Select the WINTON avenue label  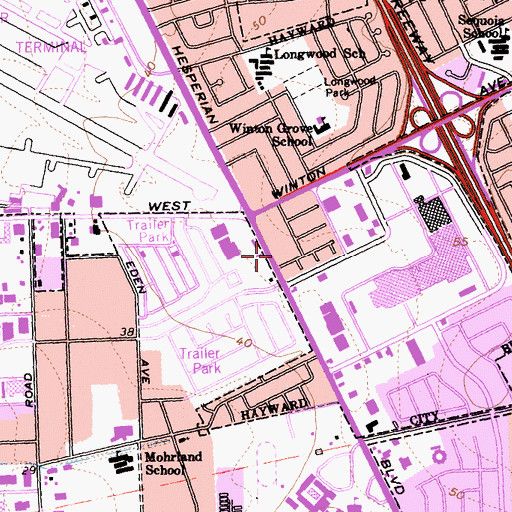point(299,182)
